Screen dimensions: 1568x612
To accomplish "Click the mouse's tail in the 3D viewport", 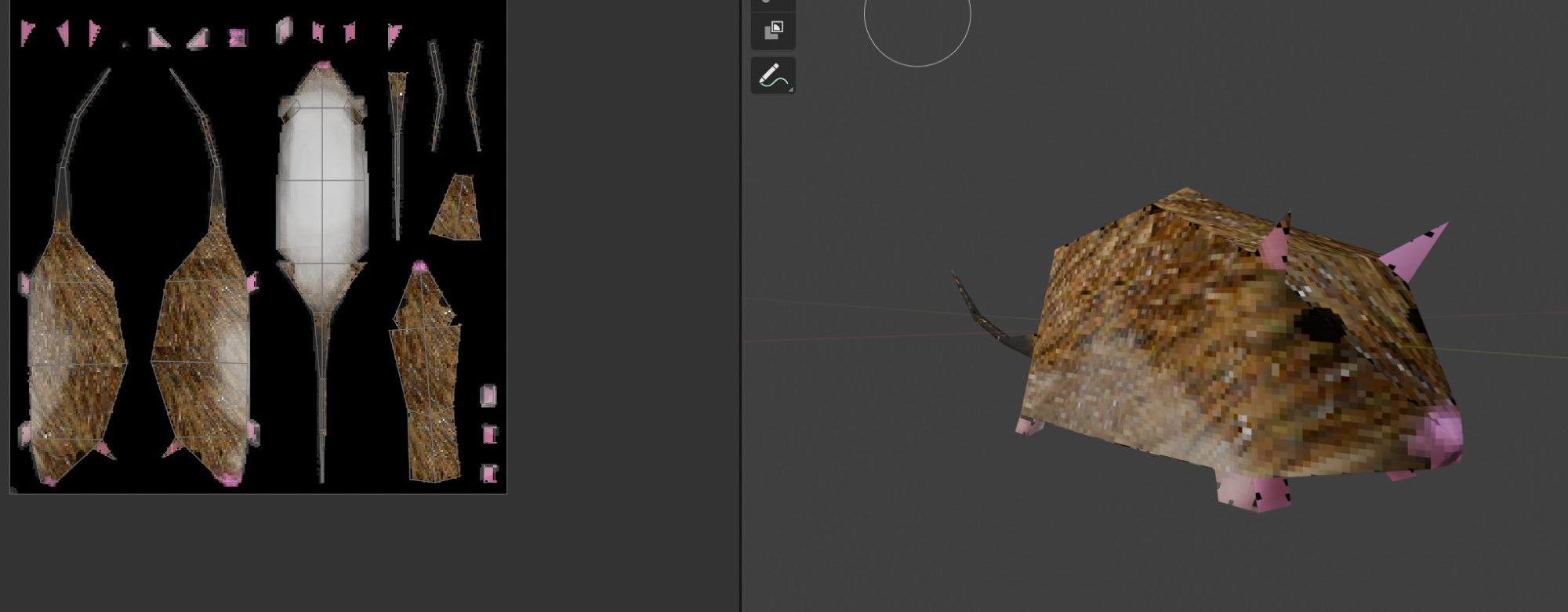I will click(x=980, y=313).
